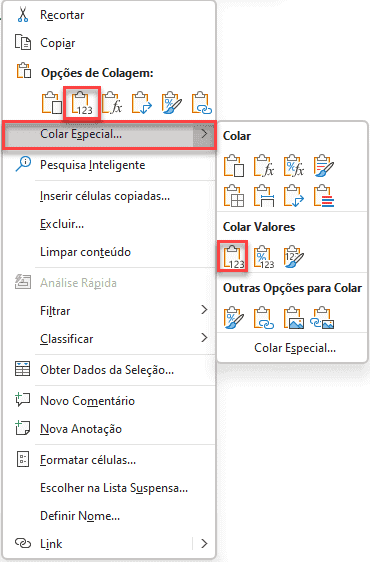Expand the Link submenu arrow
370x562 pixels.
pyautogui.click(x=204, y=543)
